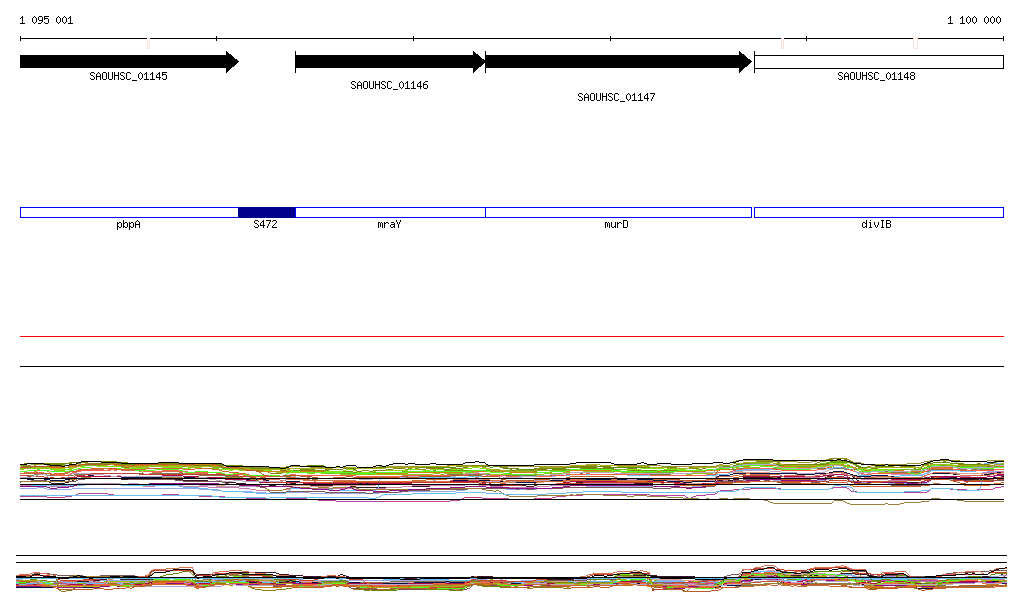The image size is (1024, 611).
Task: Click the mraY gene name label
Action: pos(389,225)
